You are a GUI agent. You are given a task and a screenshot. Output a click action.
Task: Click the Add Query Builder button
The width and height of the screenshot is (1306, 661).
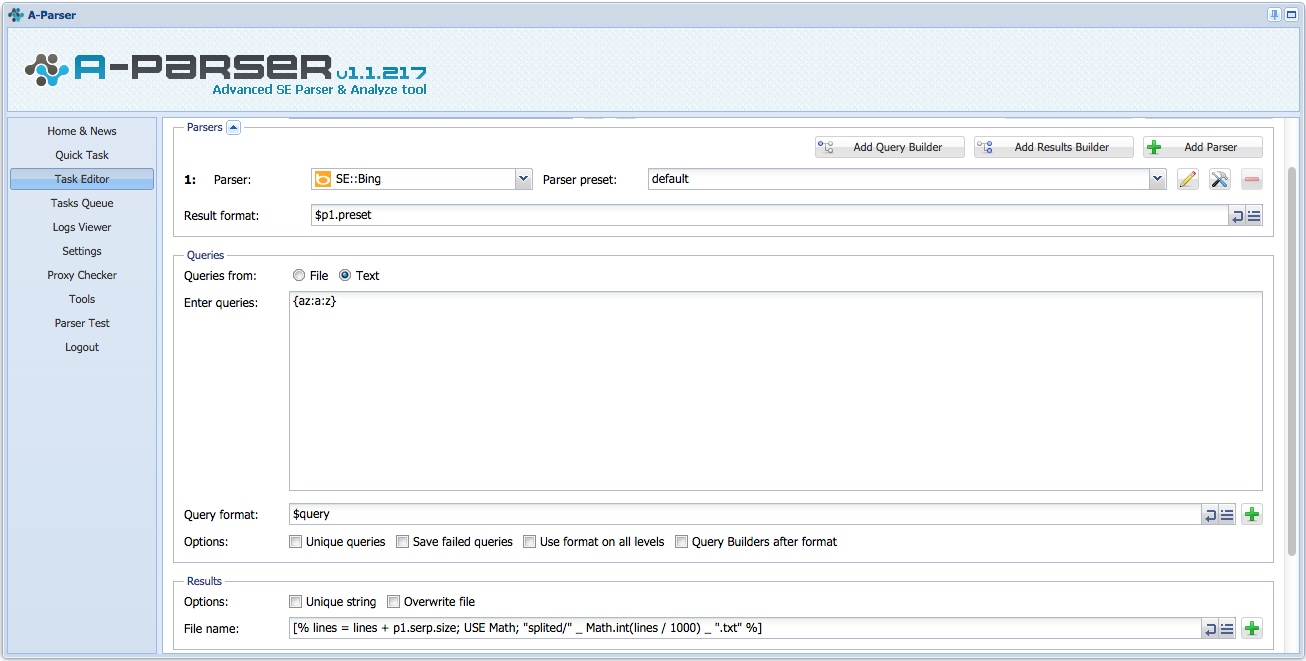point(890,147)
